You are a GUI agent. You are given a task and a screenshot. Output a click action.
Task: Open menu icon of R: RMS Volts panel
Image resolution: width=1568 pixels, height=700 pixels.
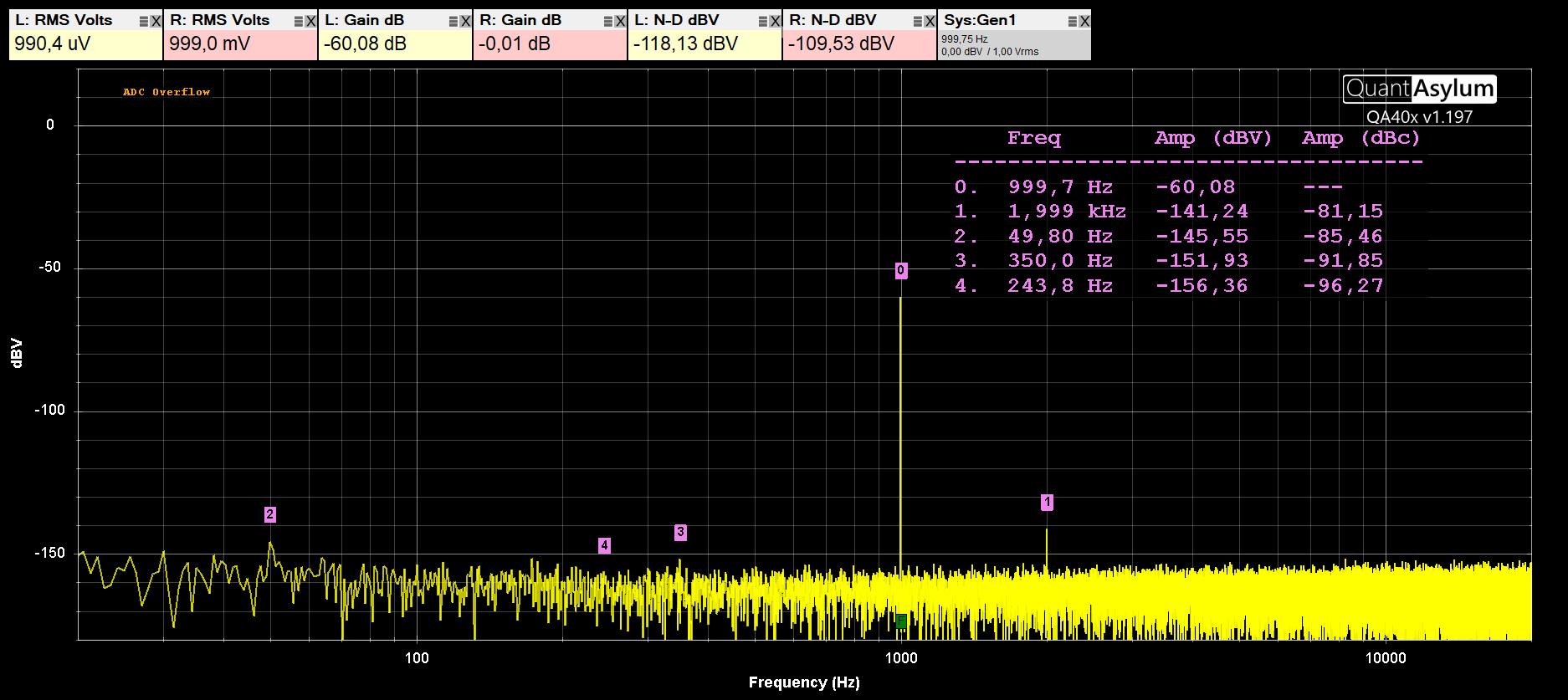[x=298, y=21]
